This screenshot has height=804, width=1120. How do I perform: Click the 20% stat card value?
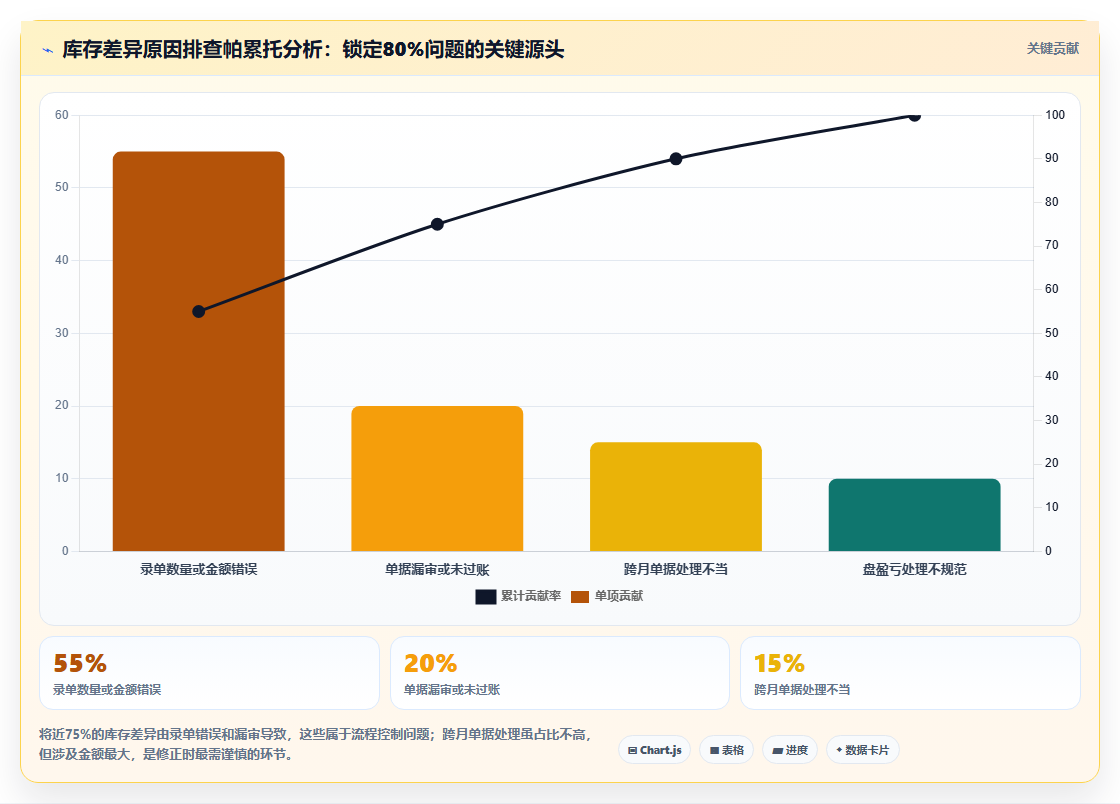tap(430, 663)
